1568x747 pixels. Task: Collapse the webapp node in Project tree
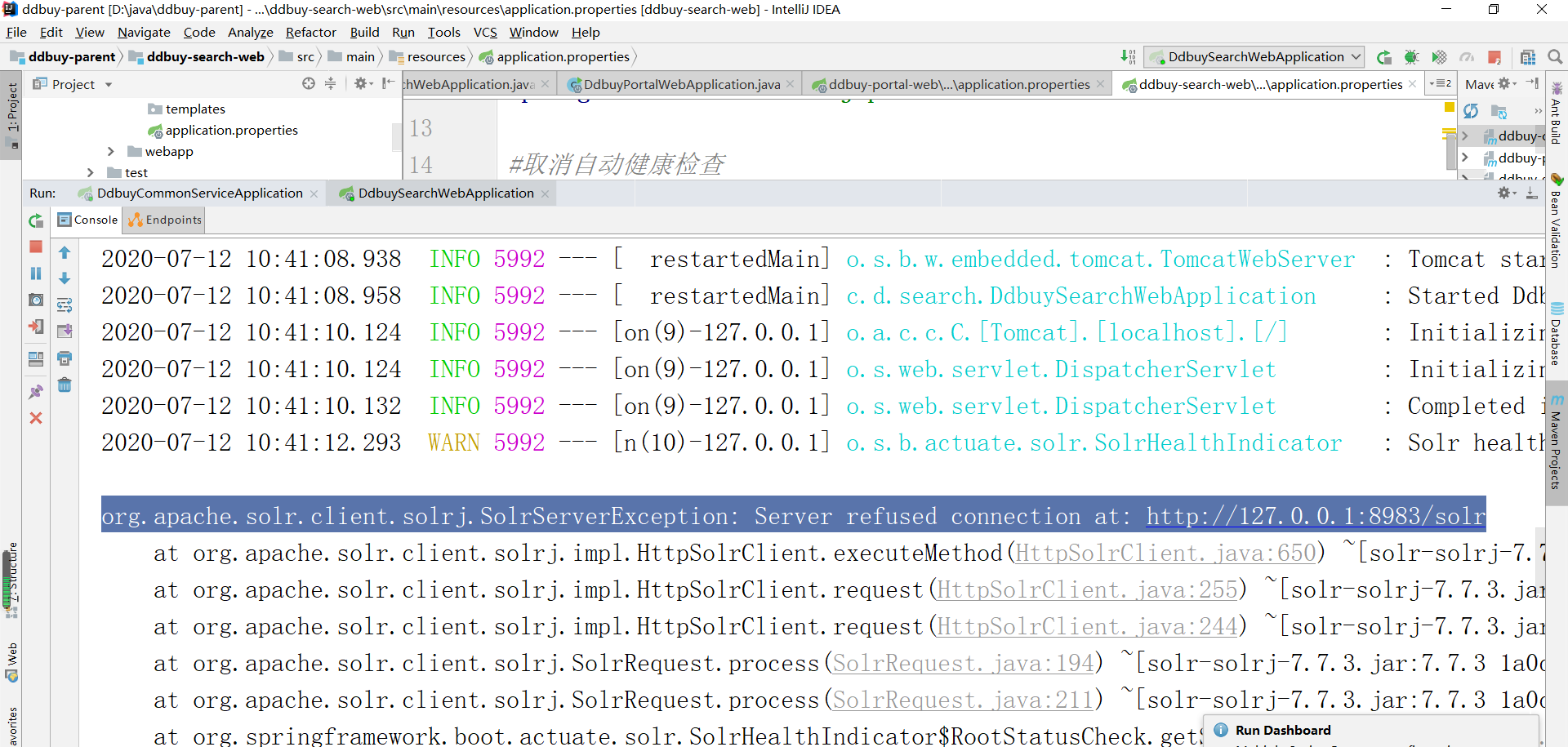pyautogui.click(x=111, y=151)
